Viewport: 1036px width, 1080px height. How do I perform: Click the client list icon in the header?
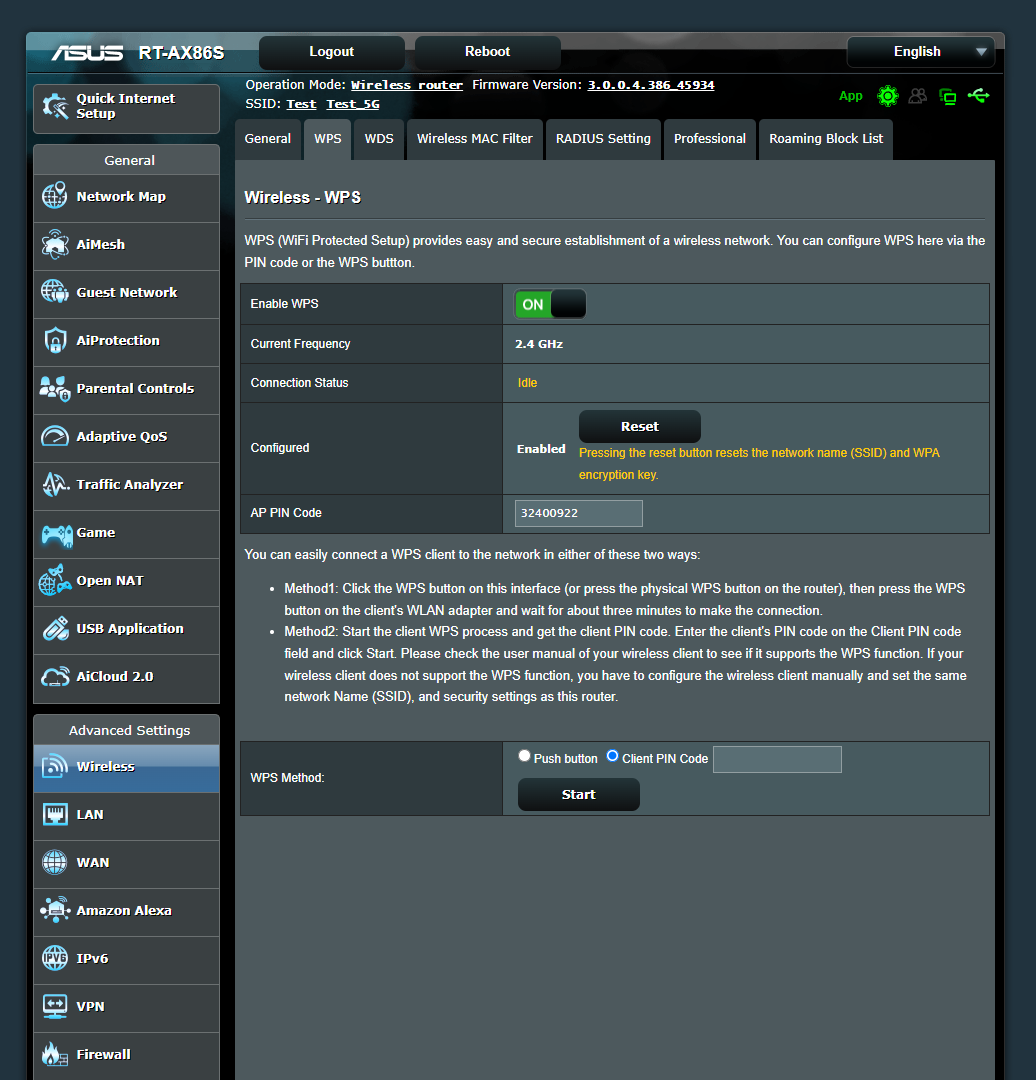click(x=918, y=96)
